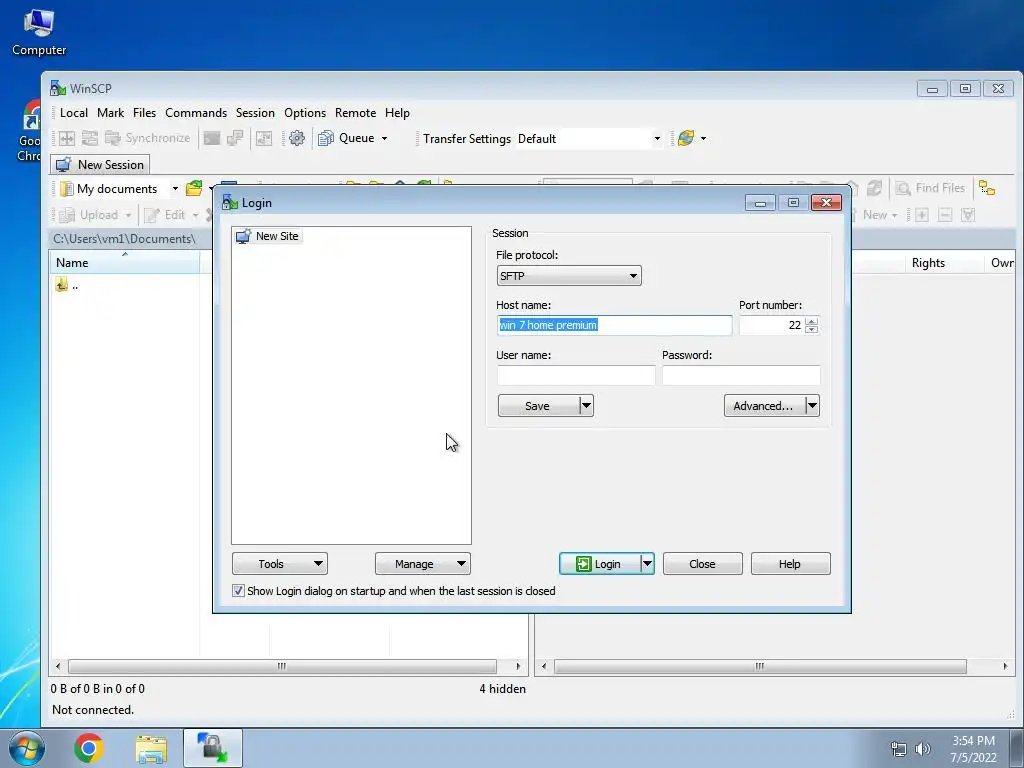Open the Commands menu
1024x768 pixels.
pos(196,113)
